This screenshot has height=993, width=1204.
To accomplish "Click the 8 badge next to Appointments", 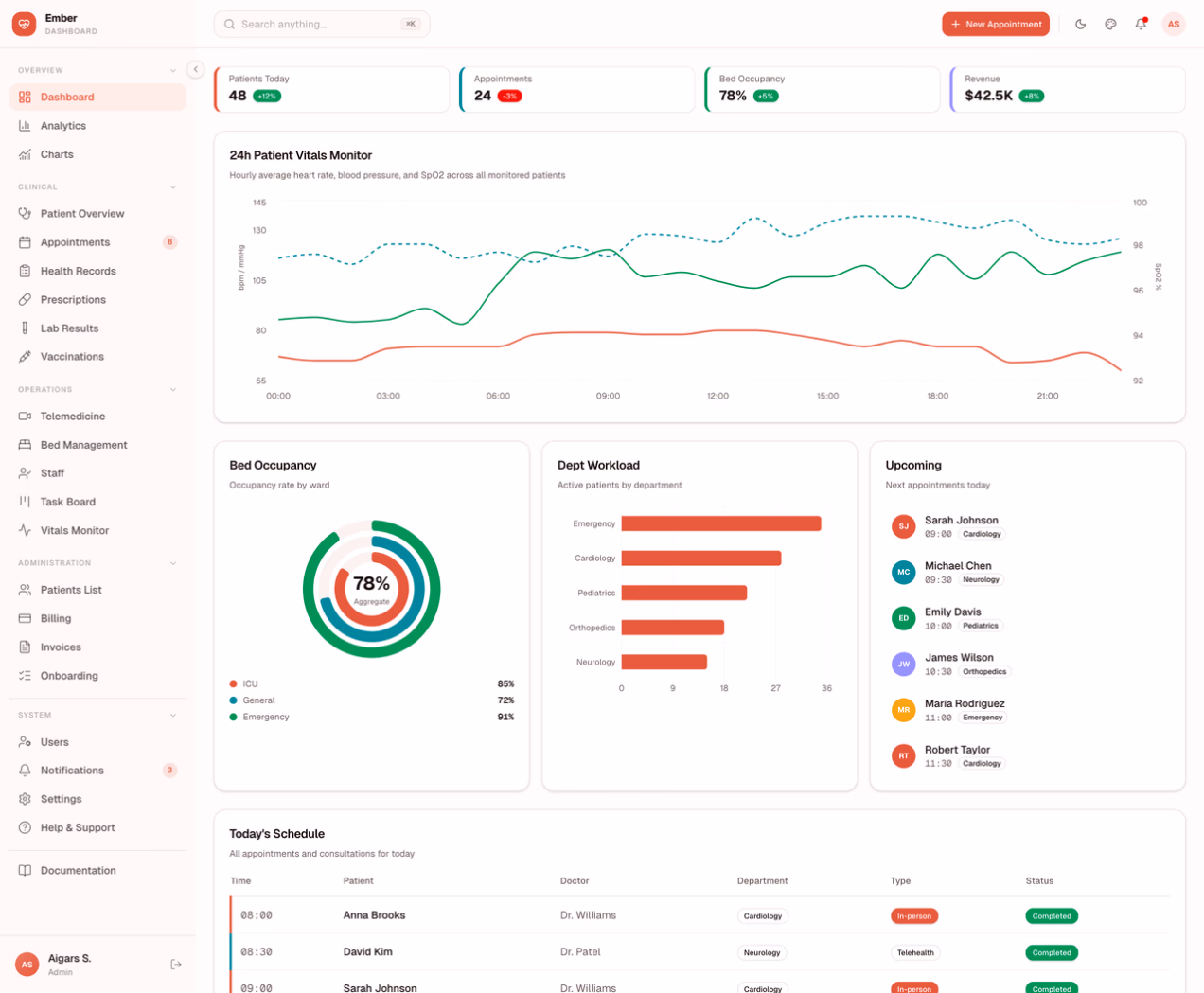I will (x=170, y=242).
